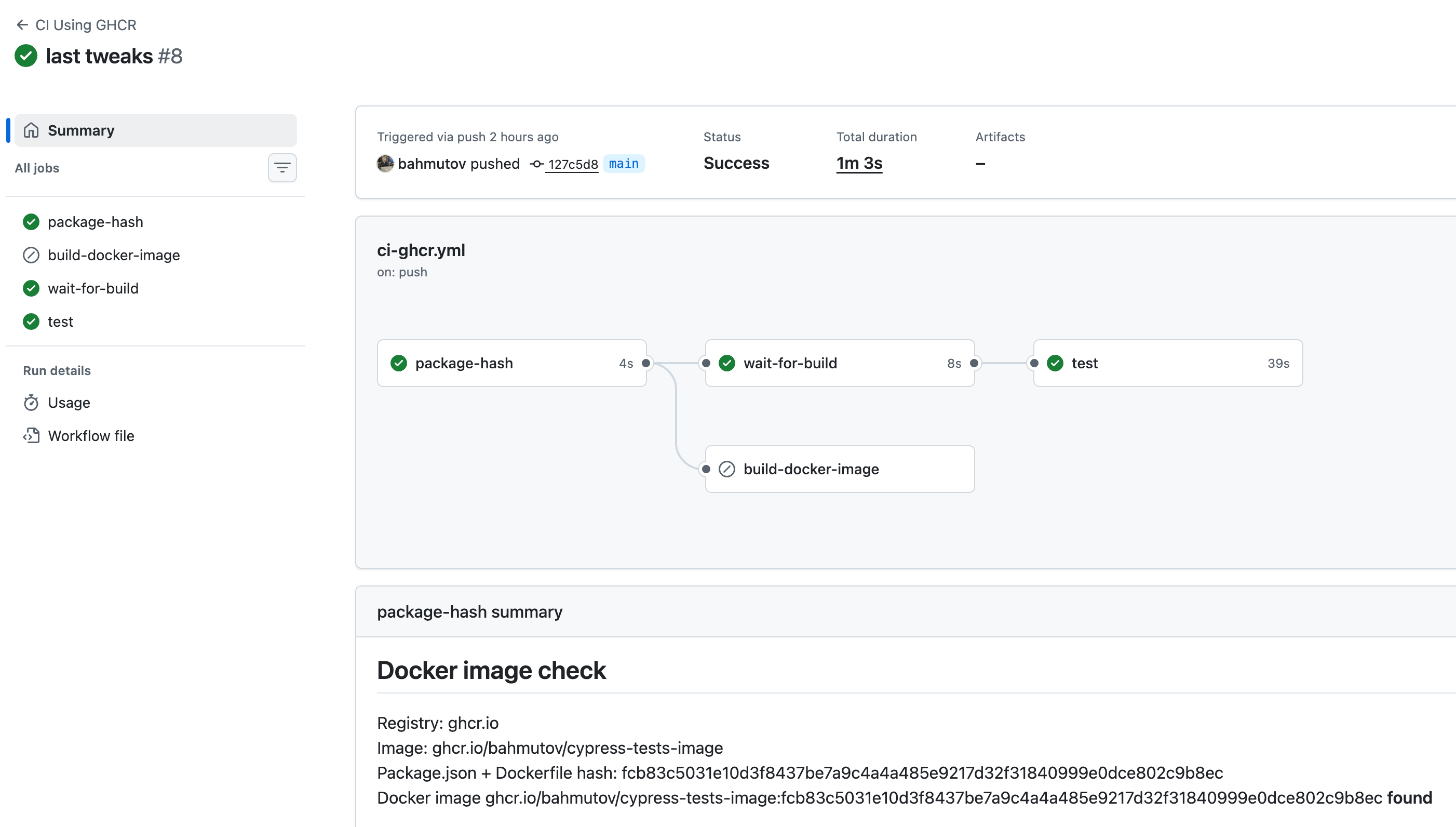1456x827 pixels.
Task: Click bahmutov's avatar image
Action: (x=385, y=164)
